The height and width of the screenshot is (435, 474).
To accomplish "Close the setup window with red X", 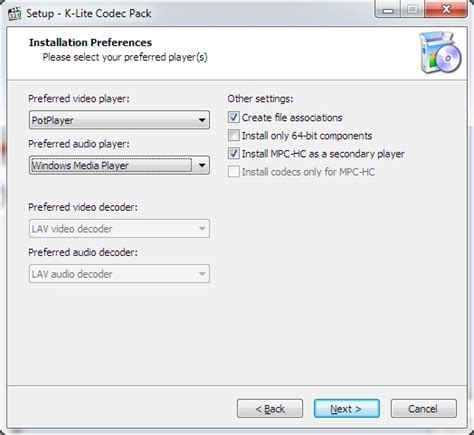I will (446, 9).
